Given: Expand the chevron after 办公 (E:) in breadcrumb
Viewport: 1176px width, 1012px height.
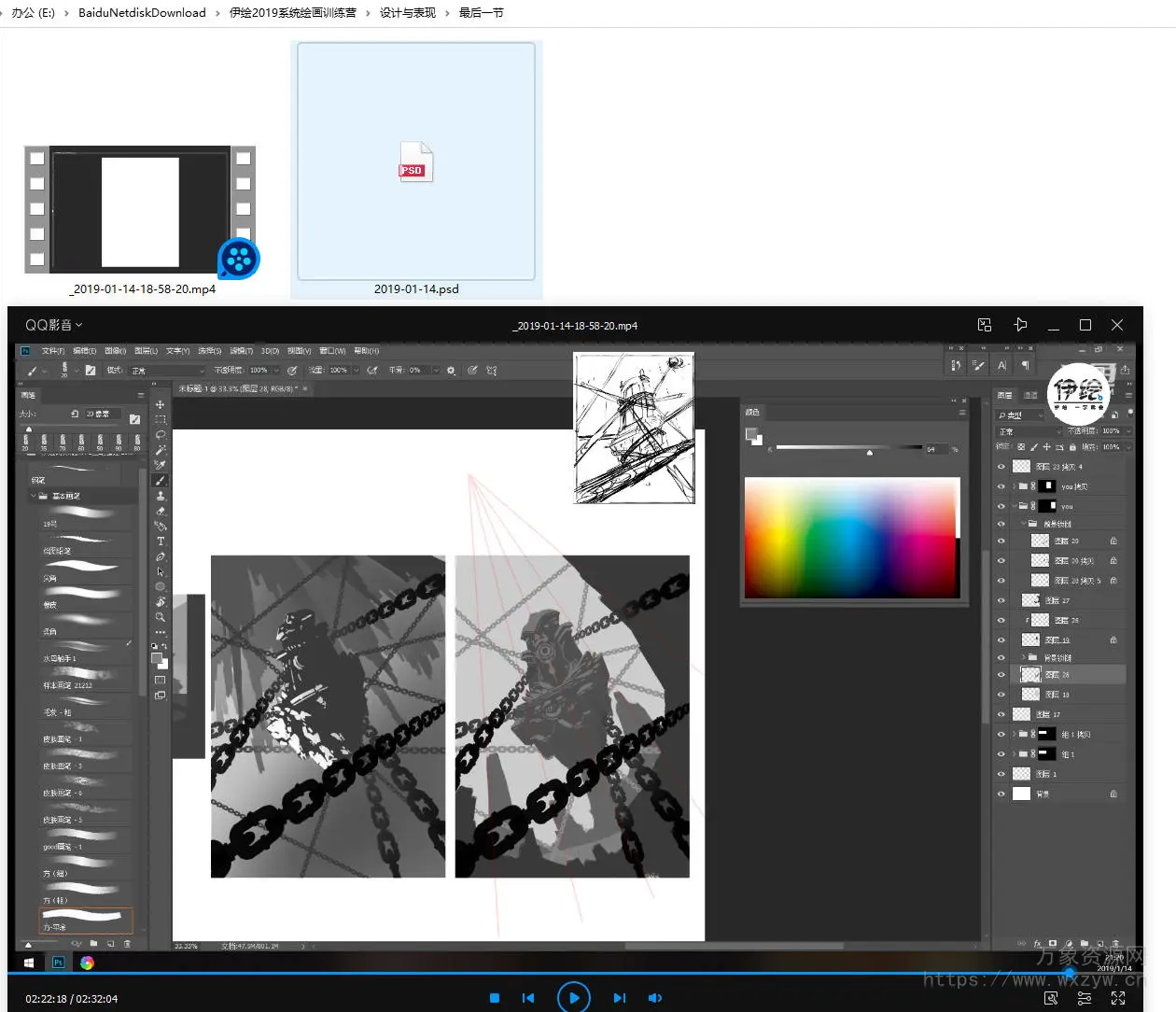Looking at the screenshot, I should click(66, 13).
